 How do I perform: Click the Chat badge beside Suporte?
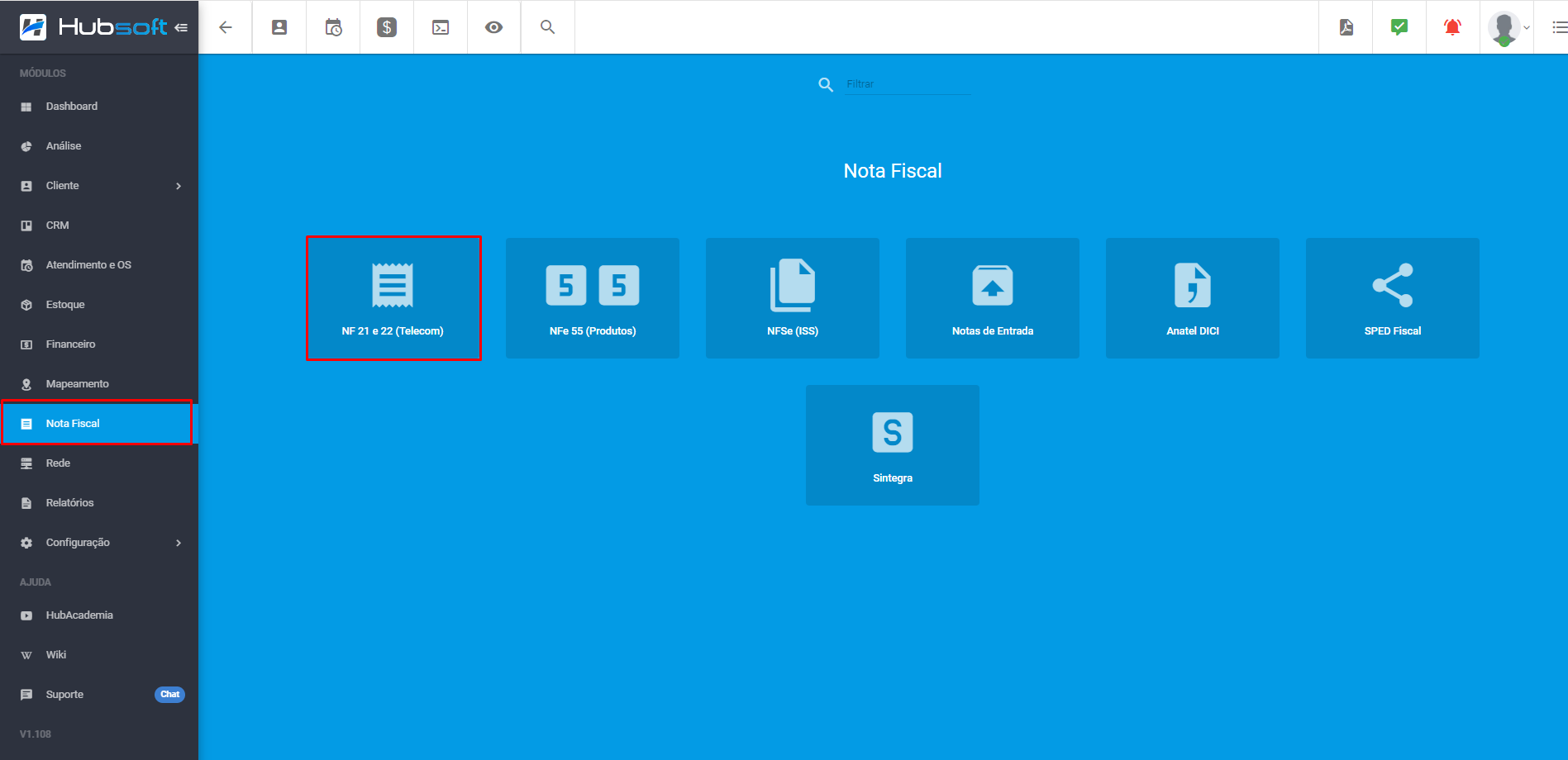[x=169, y=695]
